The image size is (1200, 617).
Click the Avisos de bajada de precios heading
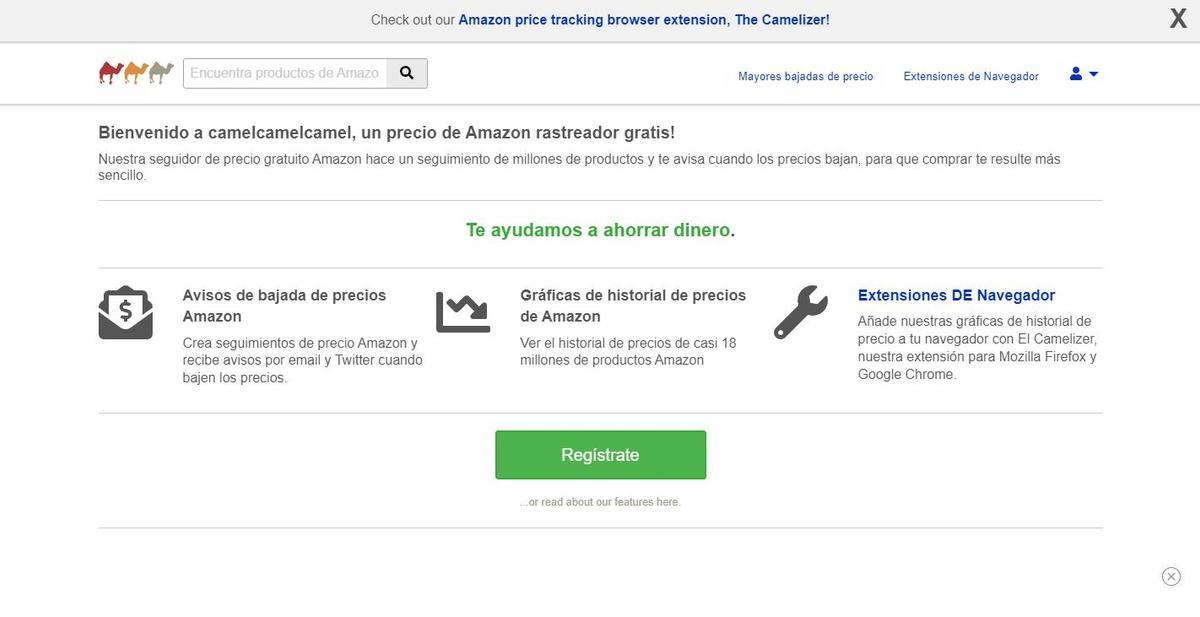tap(284, 306)
